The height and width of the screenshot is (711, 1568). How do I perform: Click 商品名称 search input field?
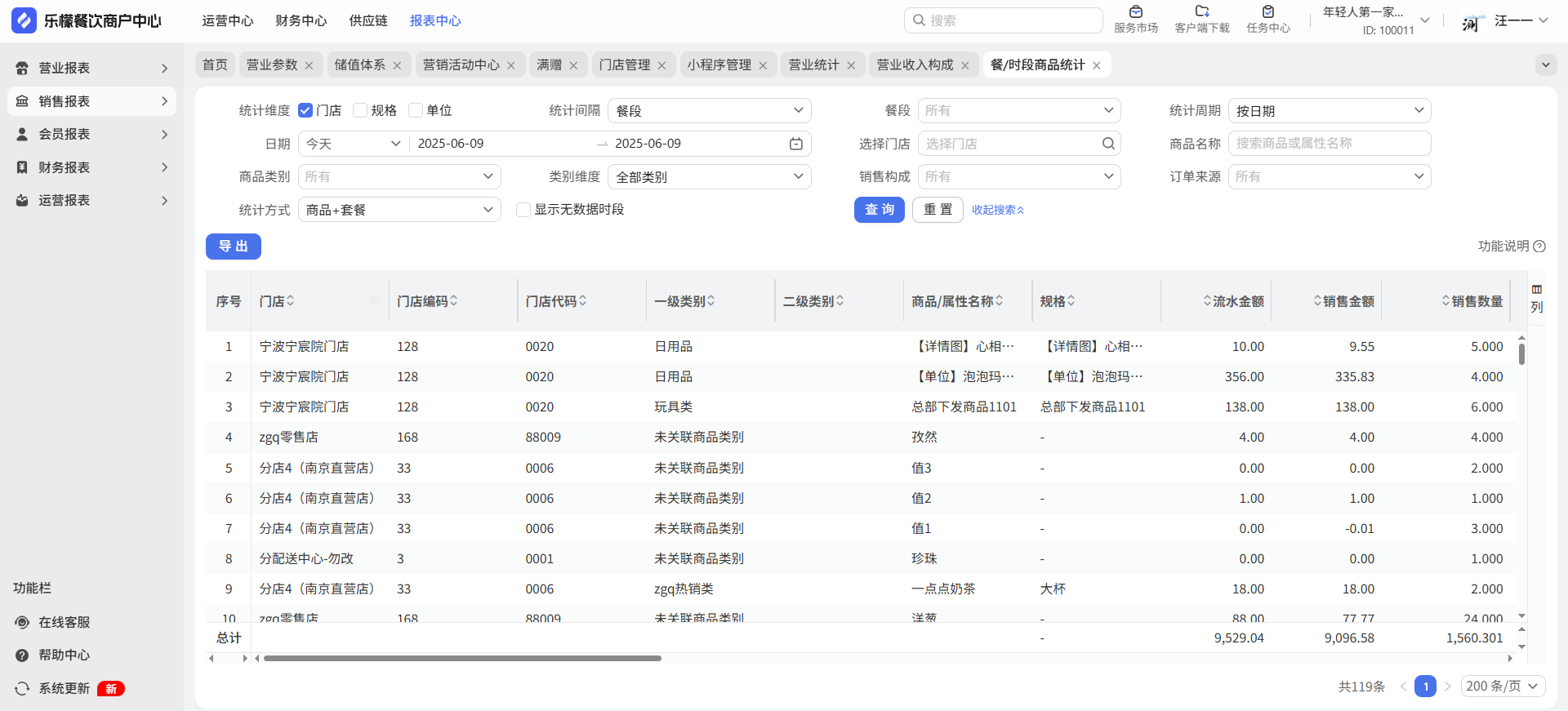click(1330, 144)
